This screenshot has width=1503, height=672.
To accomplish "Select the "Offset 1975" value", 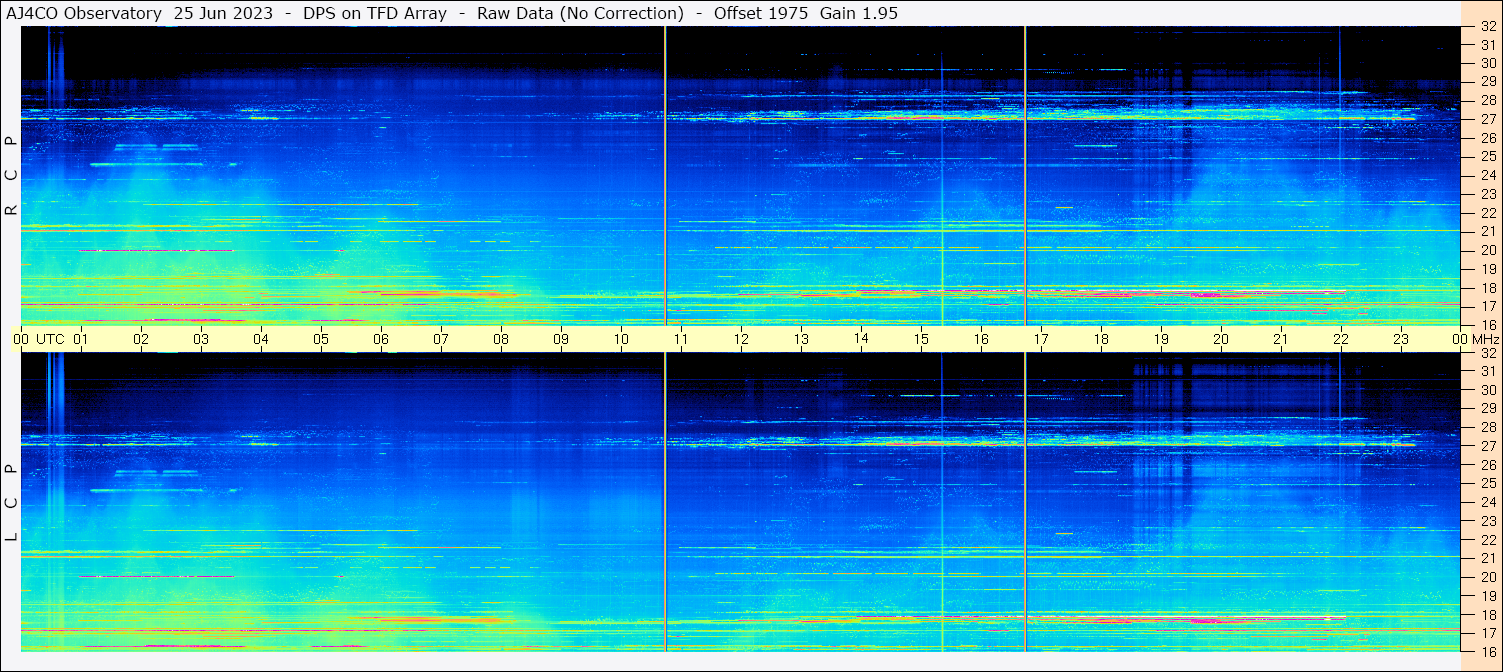I will click(760, 13).
